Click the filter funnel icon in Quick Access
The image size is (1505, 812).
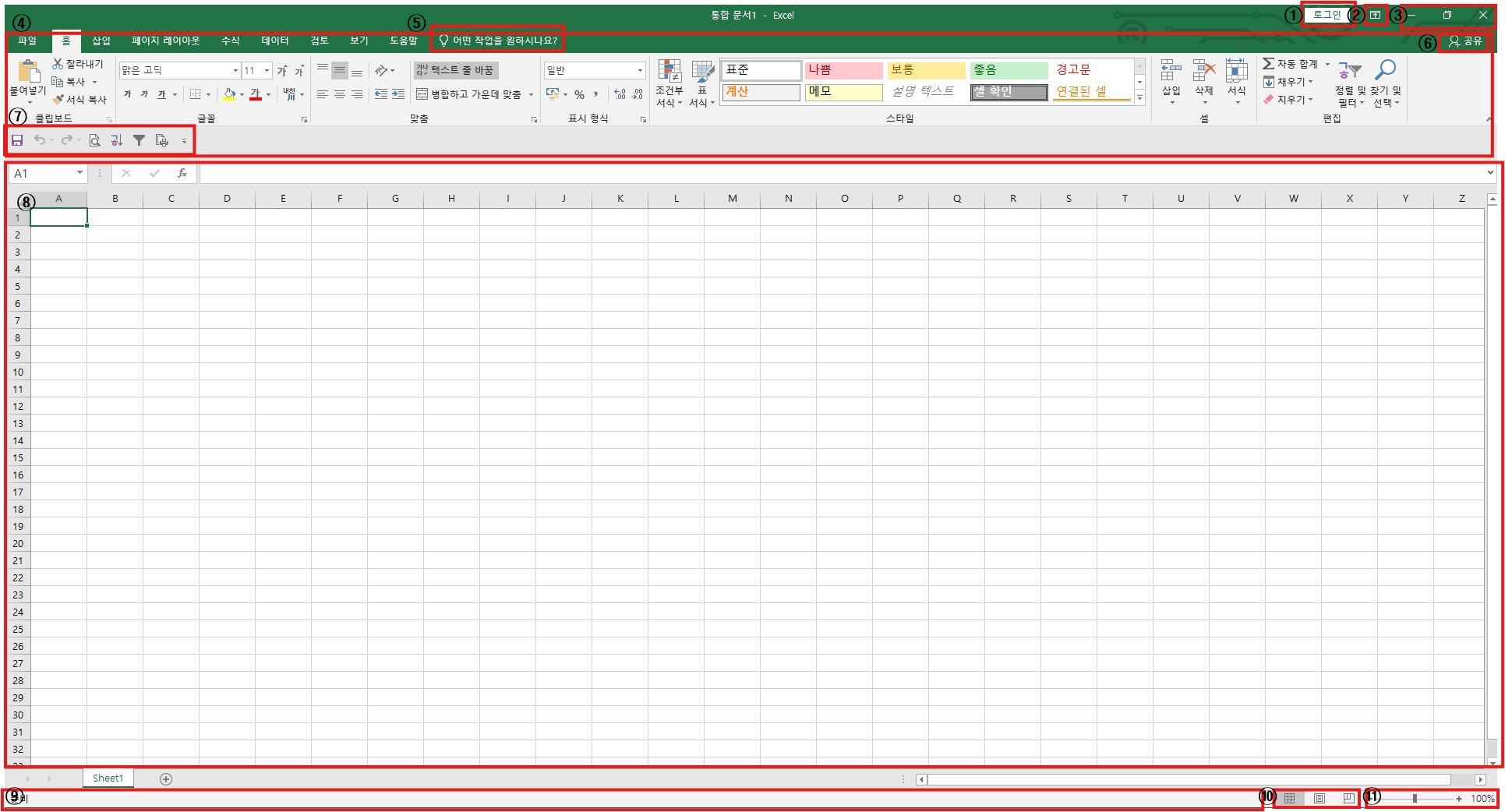(x=139, y=140)
